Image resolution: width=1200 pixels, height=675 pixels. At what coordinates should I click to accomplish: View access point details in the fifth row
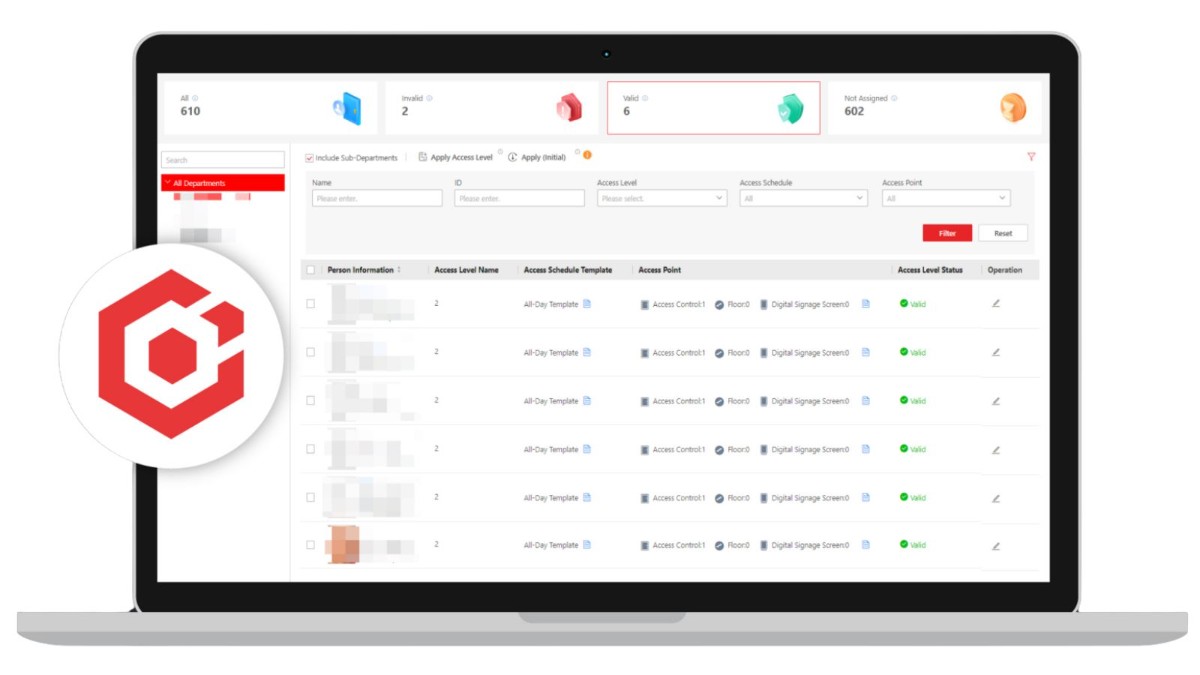click(x=866, y=497)
